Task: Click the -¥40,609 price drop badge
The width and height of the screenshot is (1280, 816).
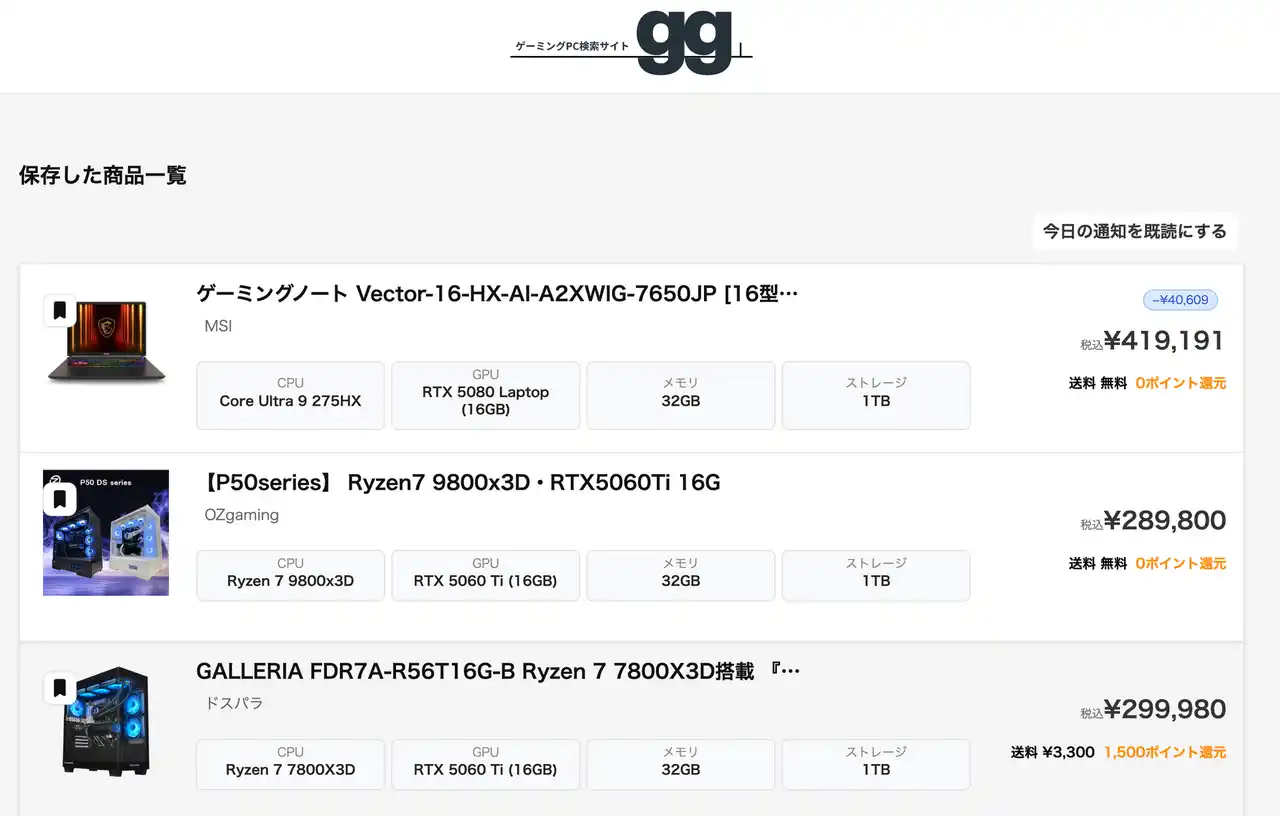Action: tap(1179, 299)
